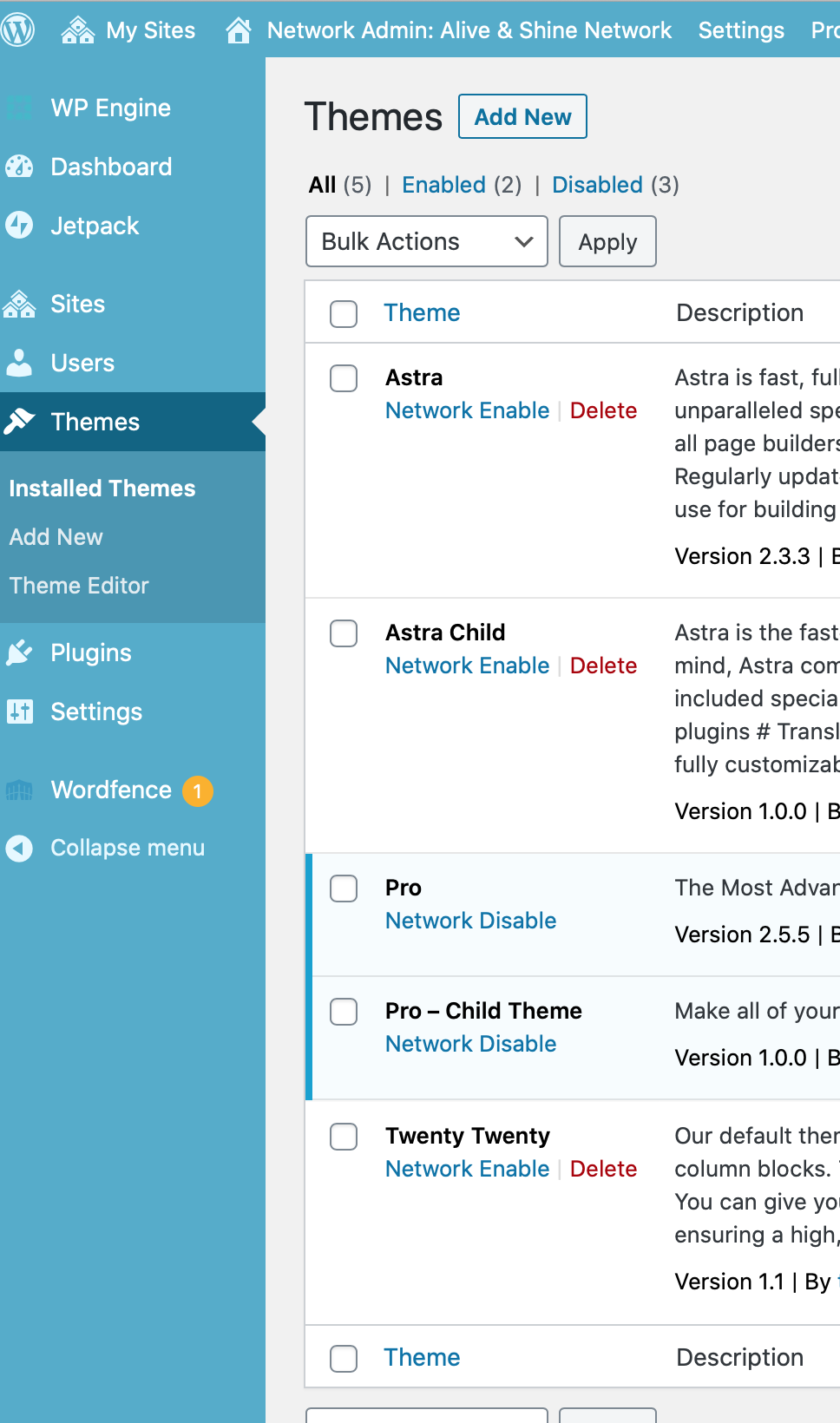
Task: Tick the Pro – Child Theme checkbox
Action: click(x=344, y=1012)
